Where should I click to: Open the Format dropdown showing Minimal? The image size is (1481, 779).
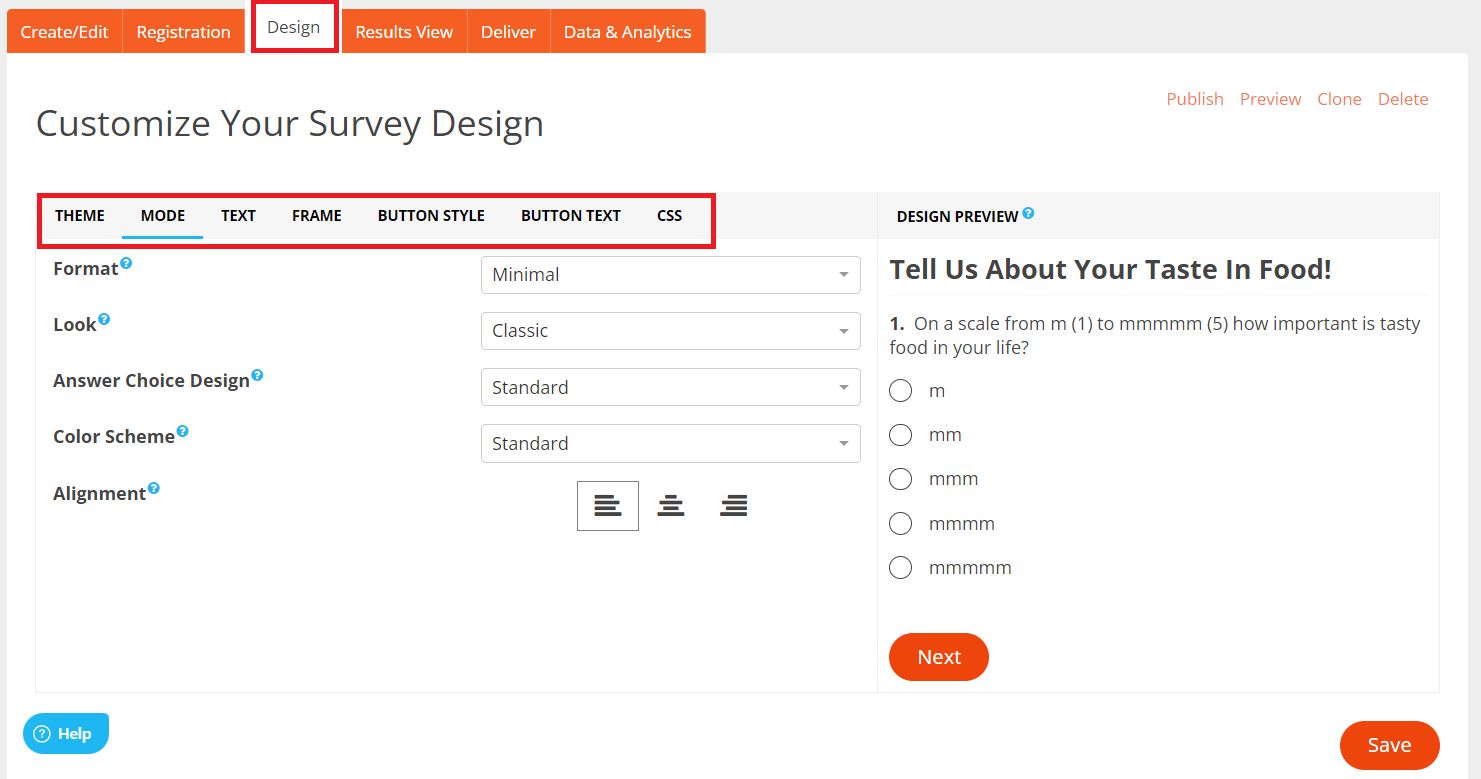[670, 275]
